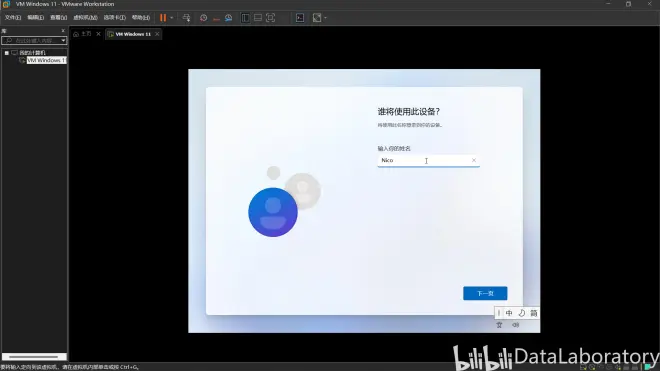Take a snapshot of the VM
The image size is (660, 371).
203,18
